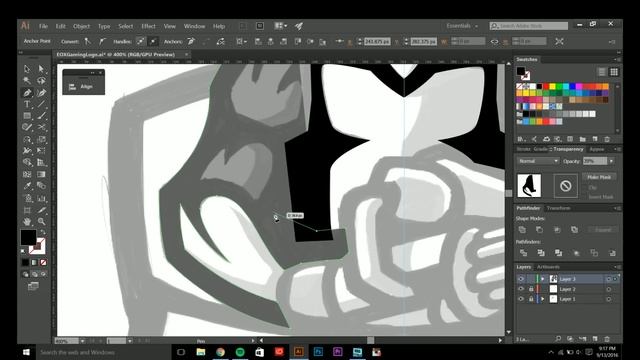Delete selection in Layers panel
The image size is (640, 360).
tap(607, 339)
